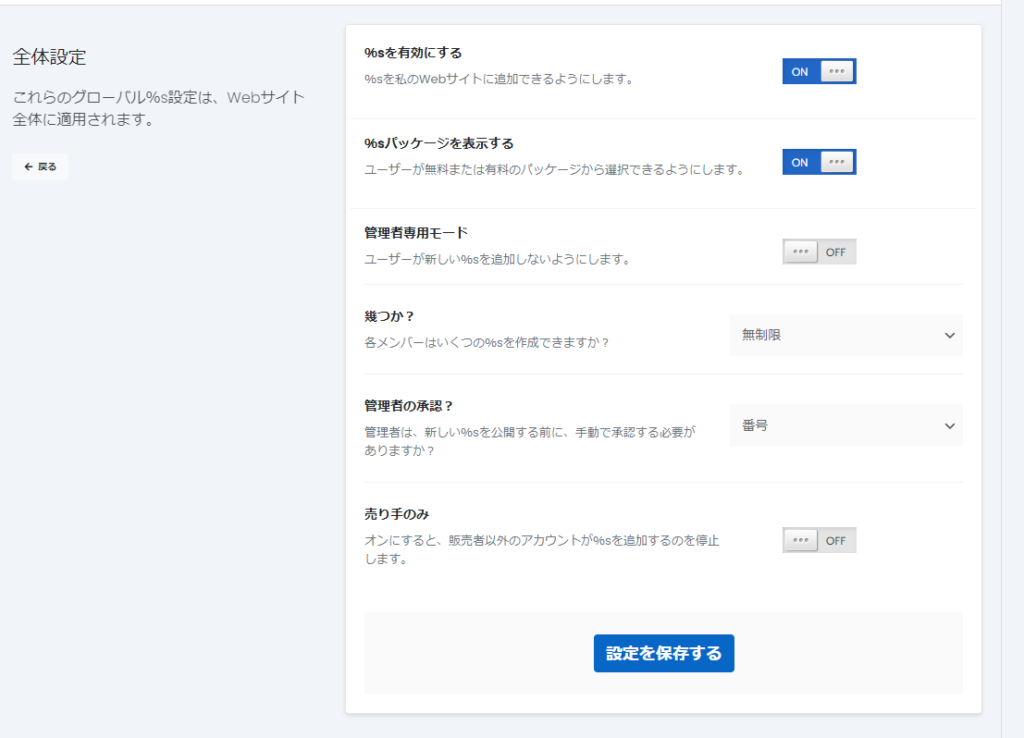The width and height of the screenshot is (1024, 738).
Task: Click the chevron arrow on the 無制限 dropdown
Action: [949, 335]
